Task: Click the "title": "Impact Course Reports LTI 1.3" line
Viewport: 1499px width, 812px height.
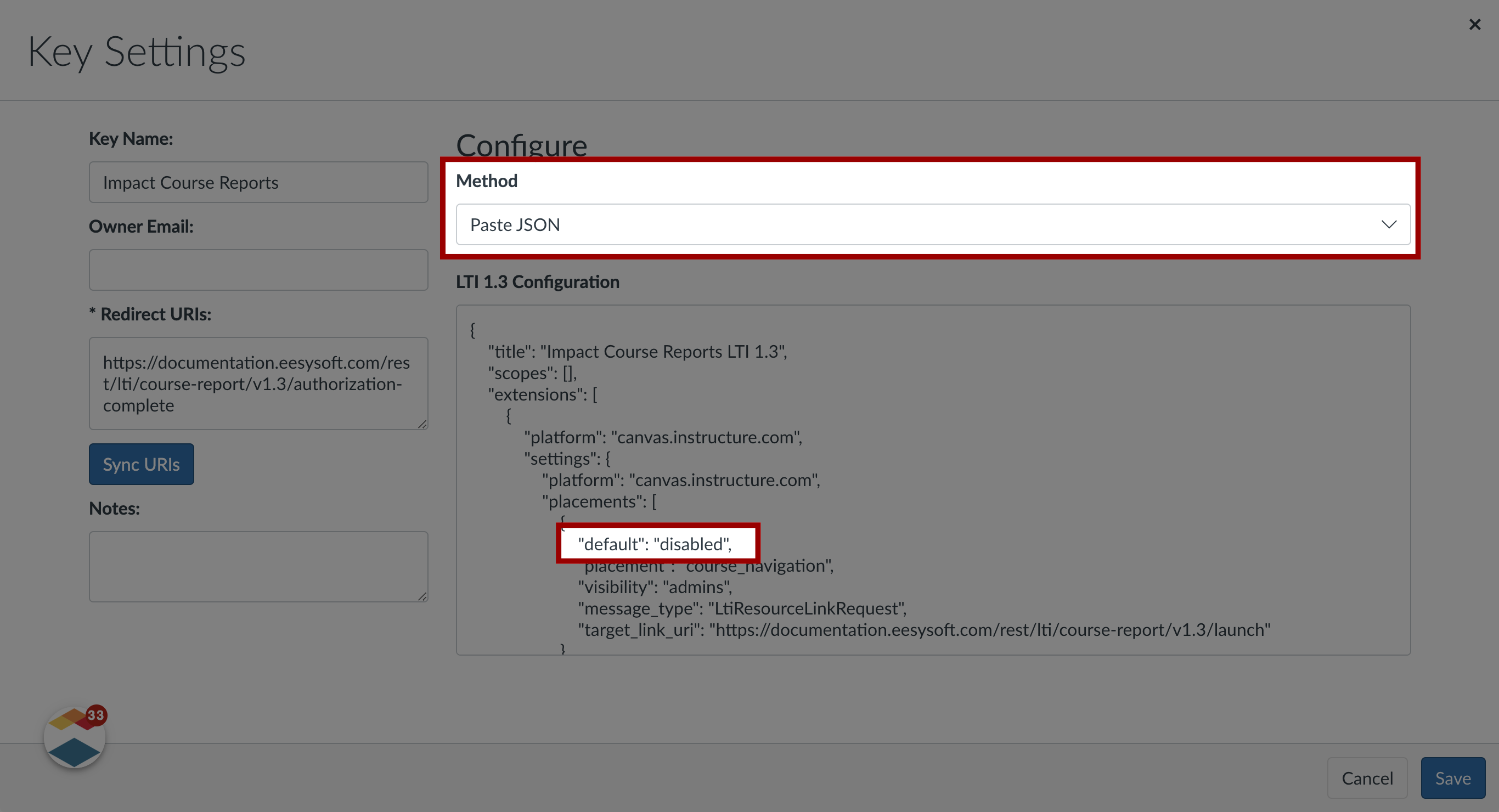Action: point(637,351)
